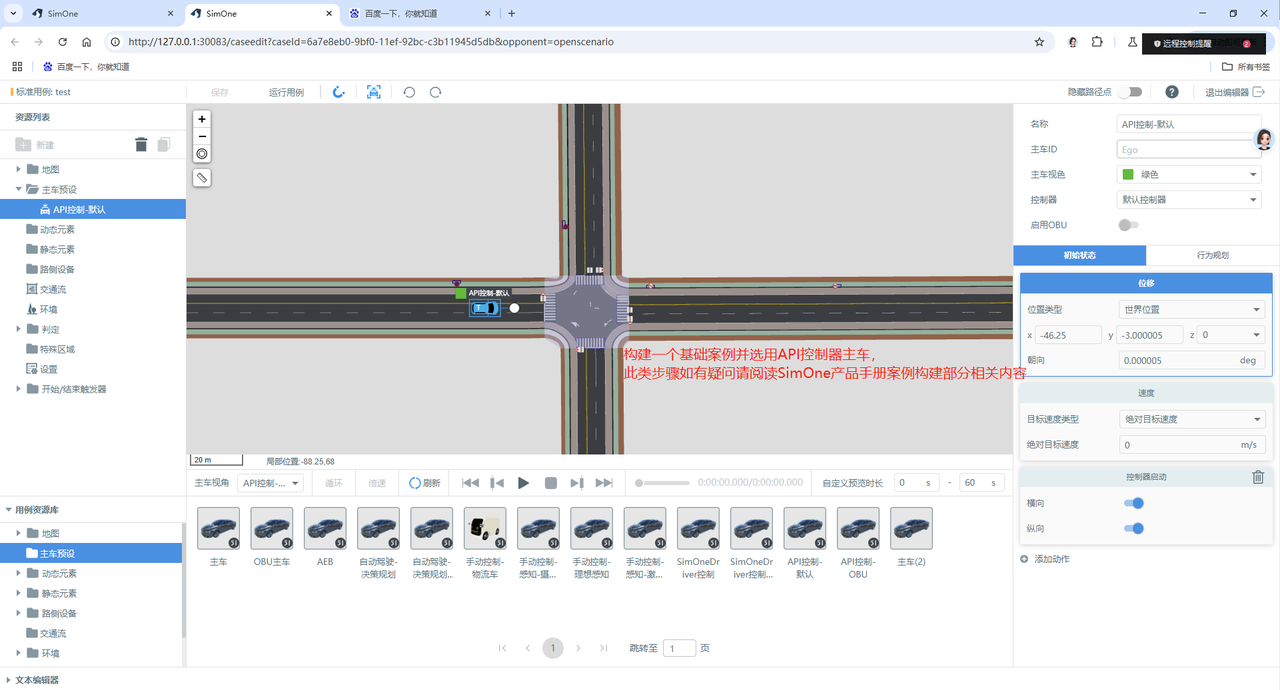The image size is (1280, 690).
Task: Click the play button in playback bar
Action: coord(523,483)
